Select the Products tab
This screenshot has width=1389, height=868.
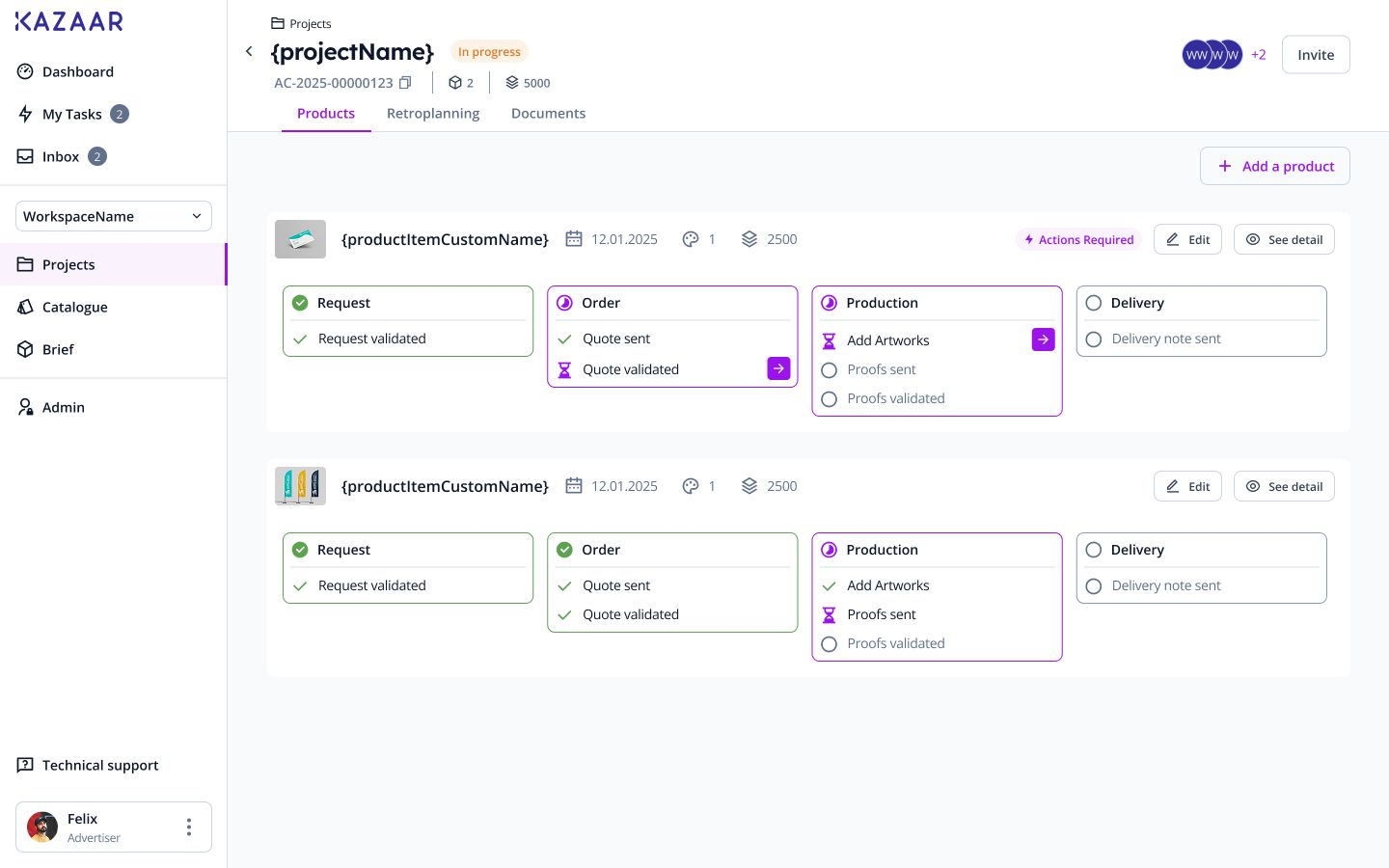pos(326,113)
